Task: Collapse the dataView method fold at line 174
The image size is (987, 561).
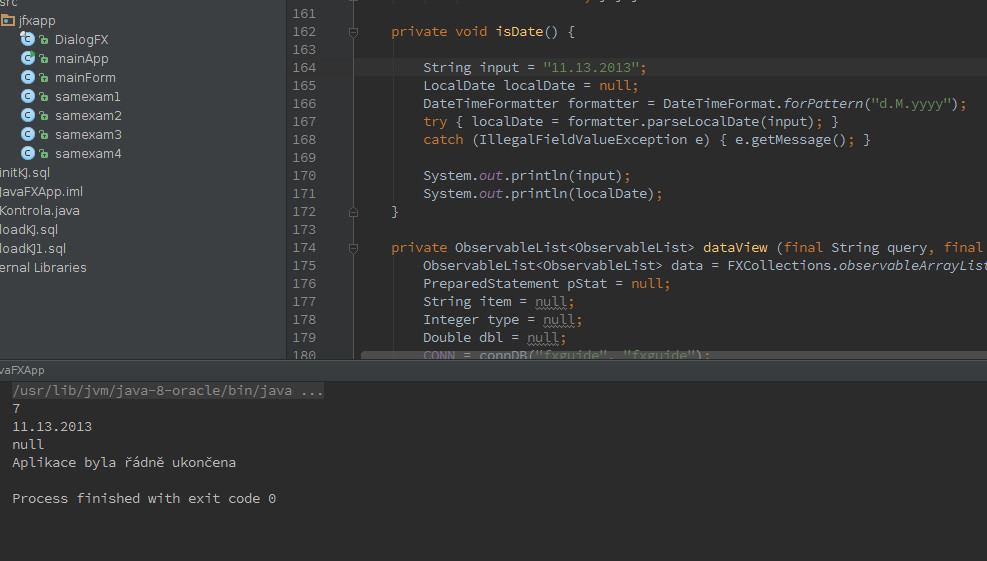Action: 354,249
